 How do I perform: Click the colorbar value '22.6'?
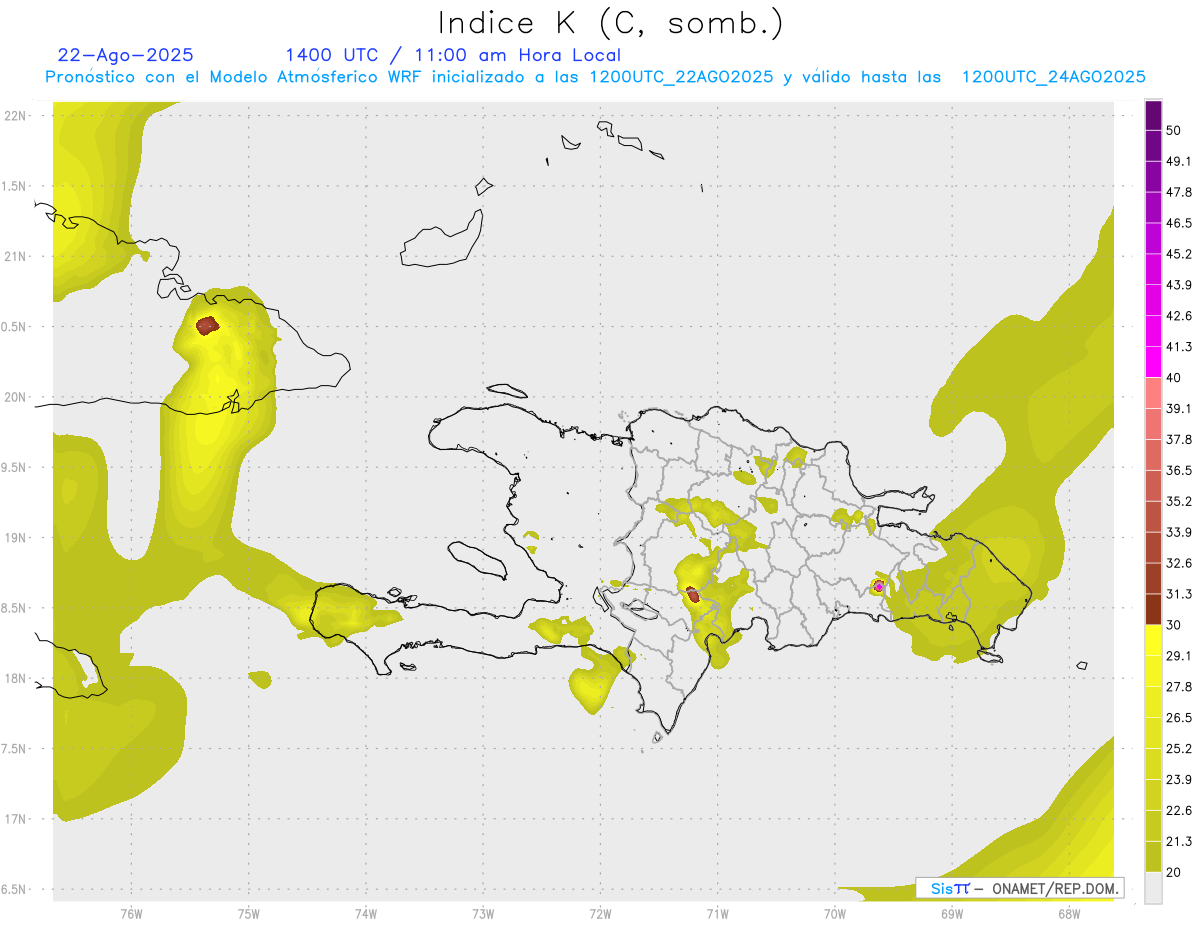coord(1179,811)
